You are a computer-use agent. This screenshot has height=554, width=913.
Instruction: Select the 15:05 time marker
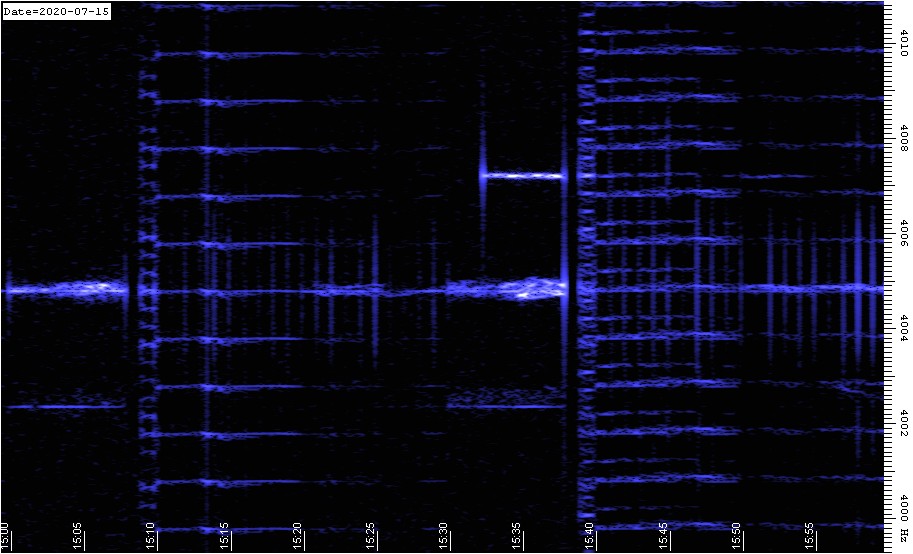(79, 534)
